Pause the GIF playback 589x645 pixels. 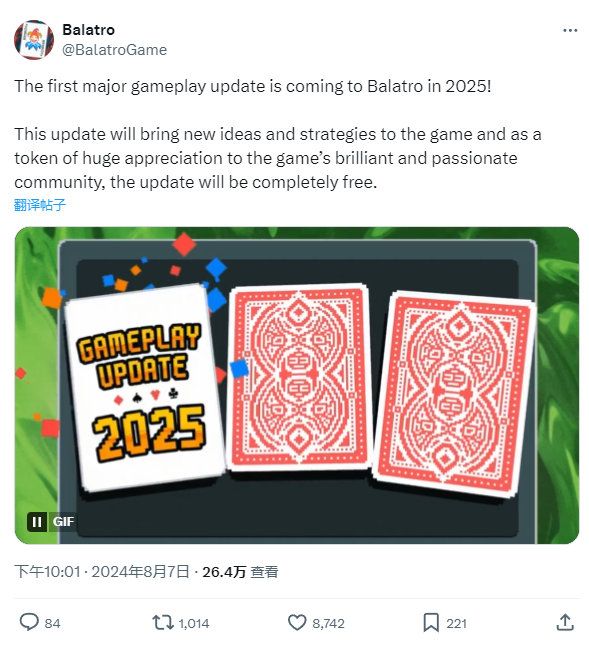pyautogui.click(x=37, y=522)
